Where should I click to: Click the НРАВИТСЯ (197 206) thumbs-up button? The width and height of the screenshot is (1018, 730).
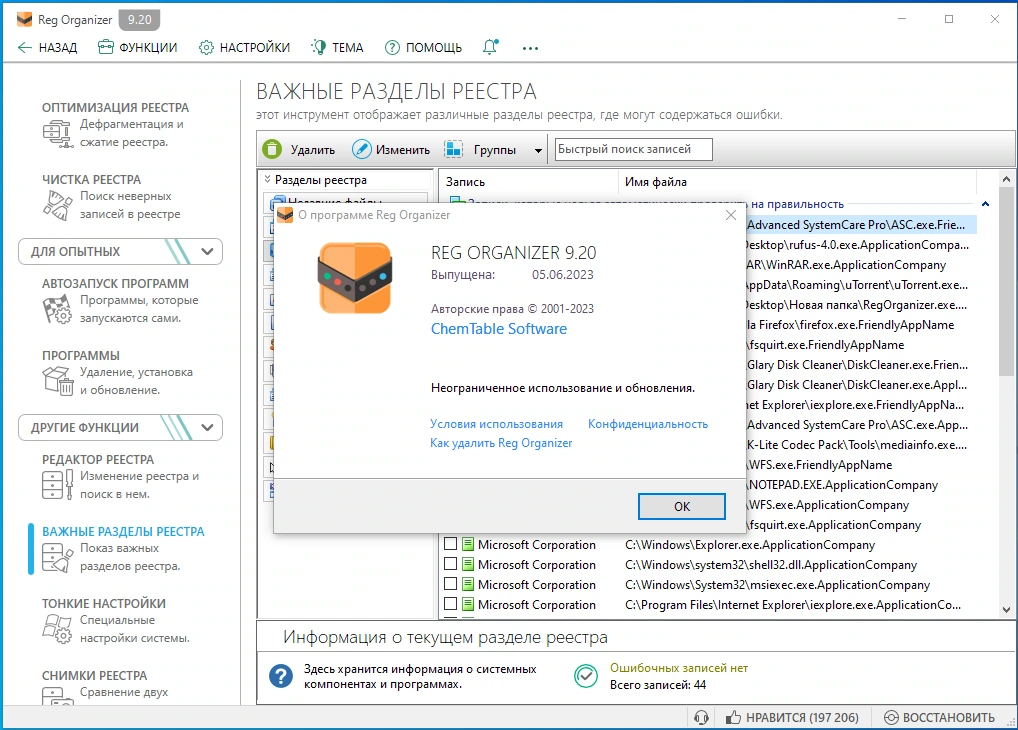pos(792,718)
